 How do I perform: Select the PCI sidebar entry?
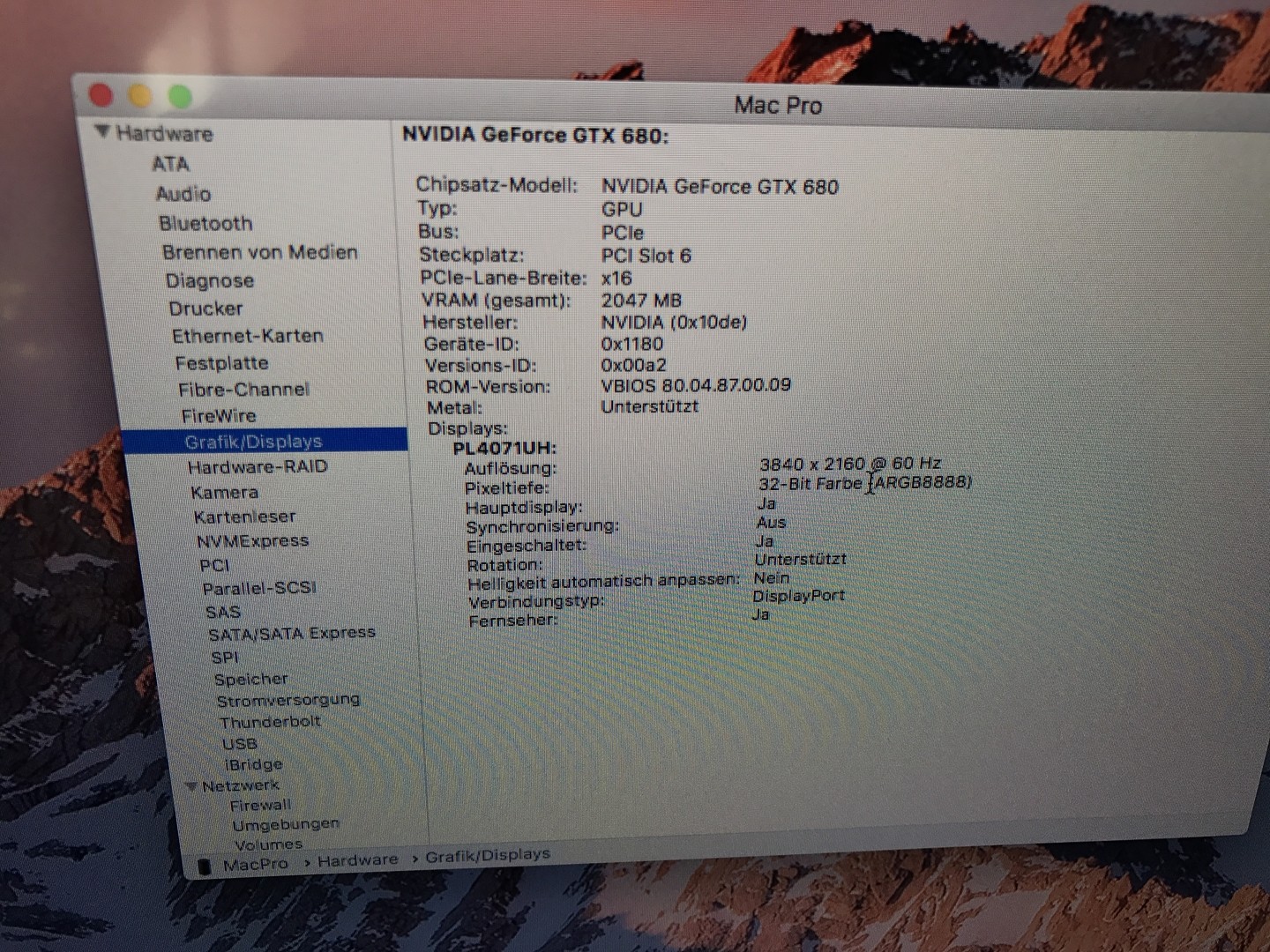pos(214,565)
